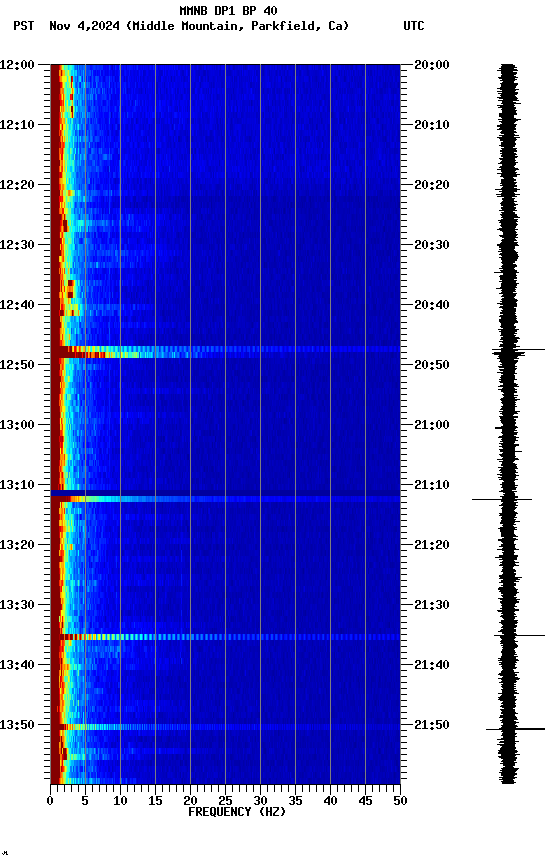
Task: Click the 20:00 UTC time label
Action: (432, 65)
